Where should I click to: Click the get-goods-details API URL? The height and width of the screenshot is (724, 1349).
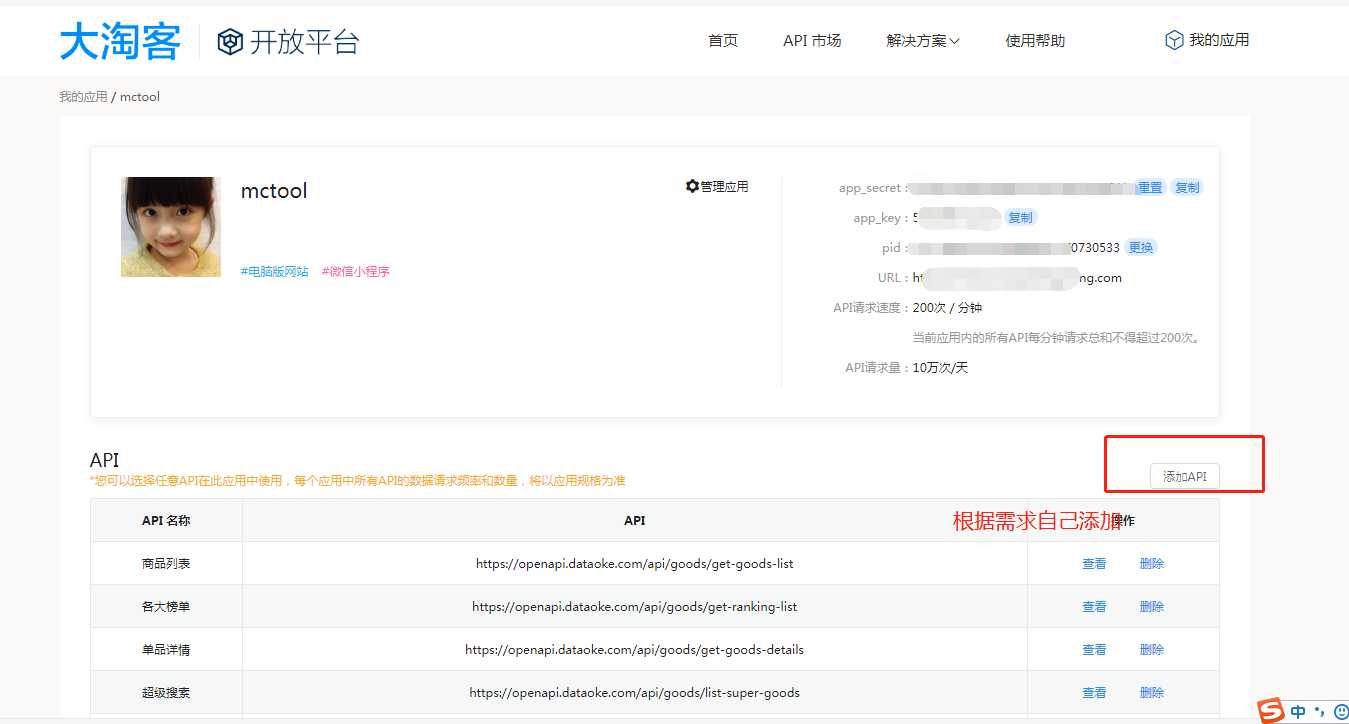coord(635,650)
